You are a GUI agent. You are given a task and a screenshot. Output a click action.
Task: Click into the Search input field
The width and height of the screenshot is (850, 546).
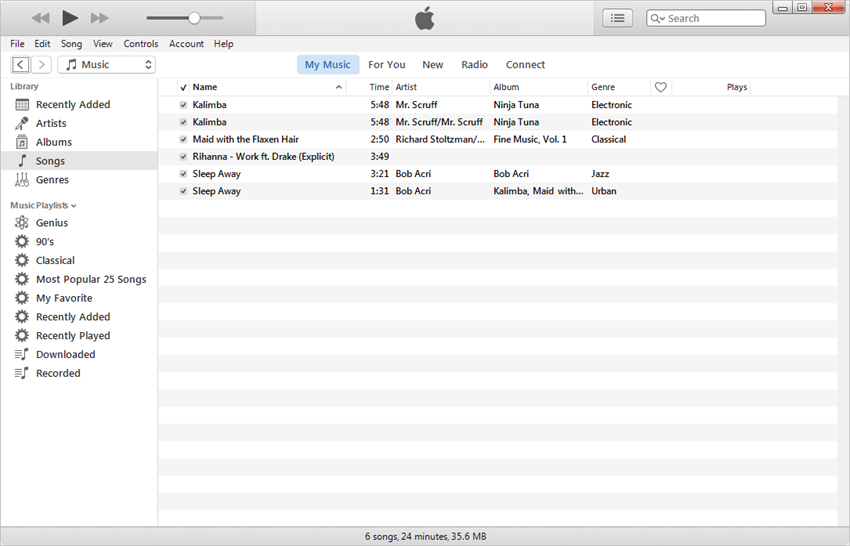(x=712, y=18)
